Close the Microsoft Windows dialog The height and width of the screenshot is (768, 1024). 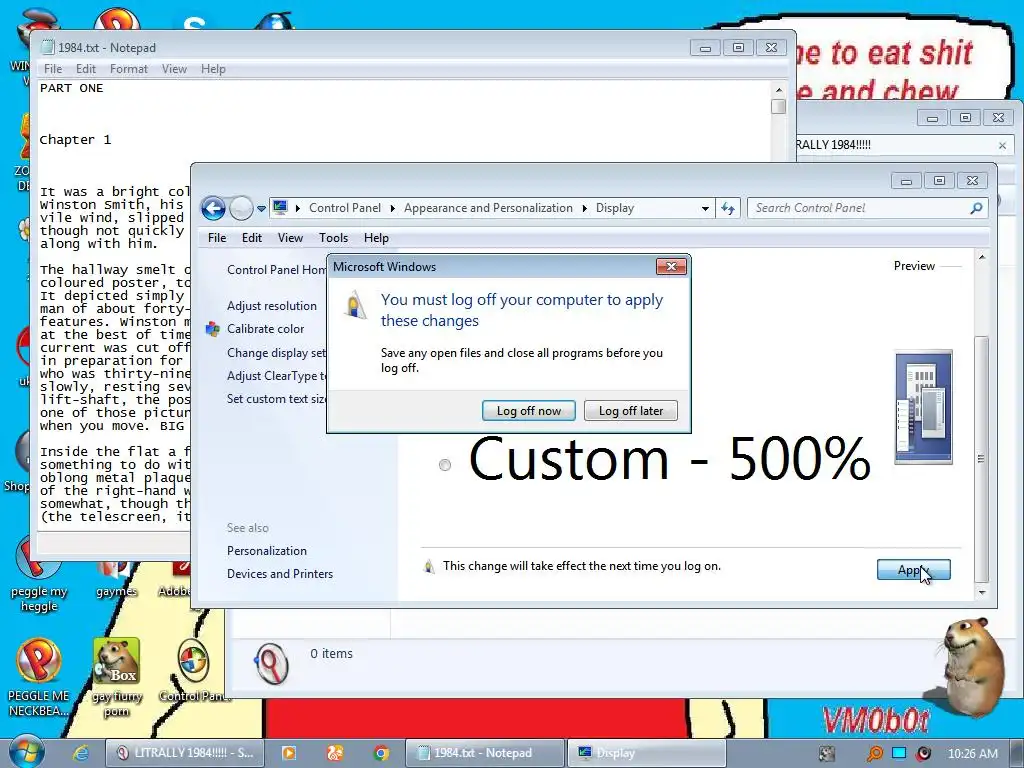(671, 266)
